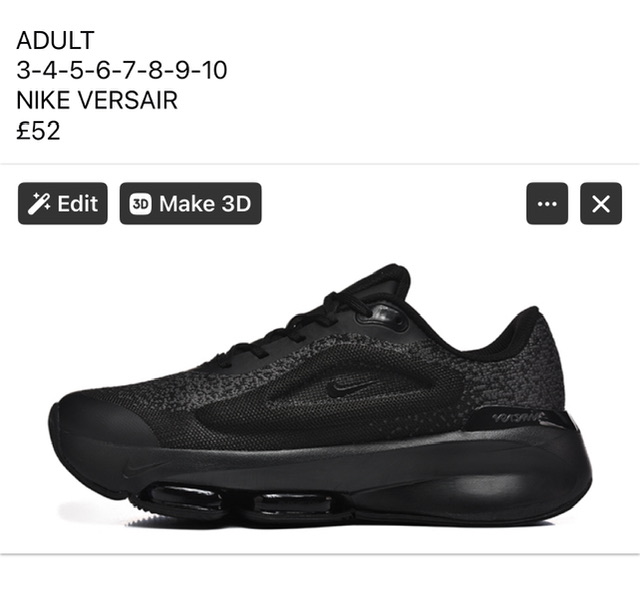Image resolution: width=640 pixels, height=589 pixels.
Task: Remove the photo with the X button
Action: [x=601, y=203]
